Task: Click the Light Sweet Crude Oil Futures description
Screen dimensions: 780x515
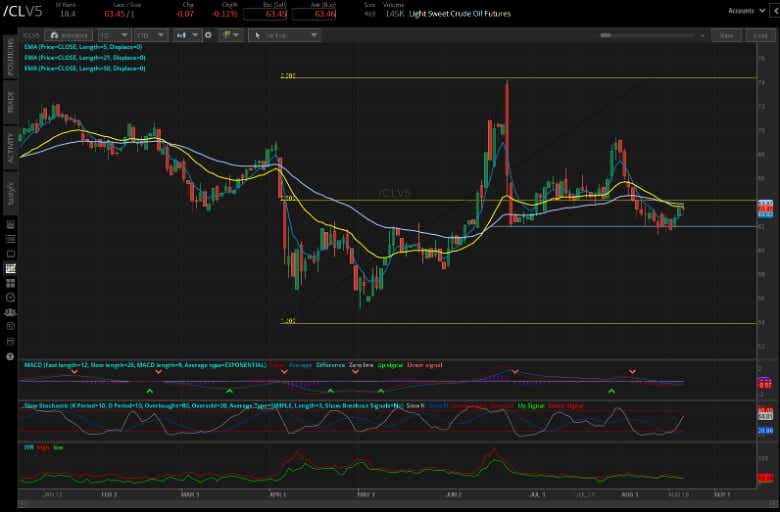Action: point(460,14)
